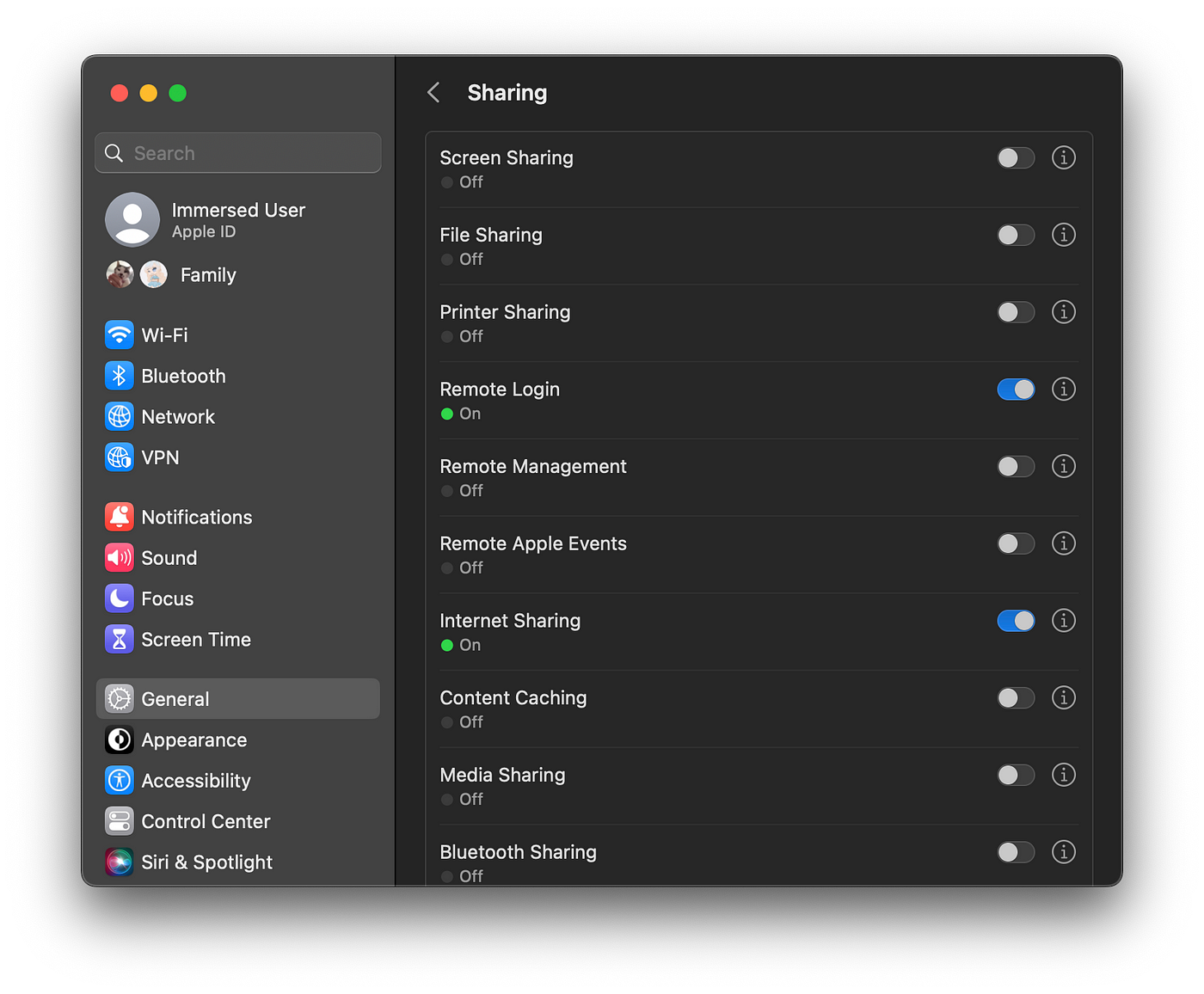The height and width of the screenshot is (994, 1204).
Task: Open info for Internet Sharing
Action: tap(1064, 621)
